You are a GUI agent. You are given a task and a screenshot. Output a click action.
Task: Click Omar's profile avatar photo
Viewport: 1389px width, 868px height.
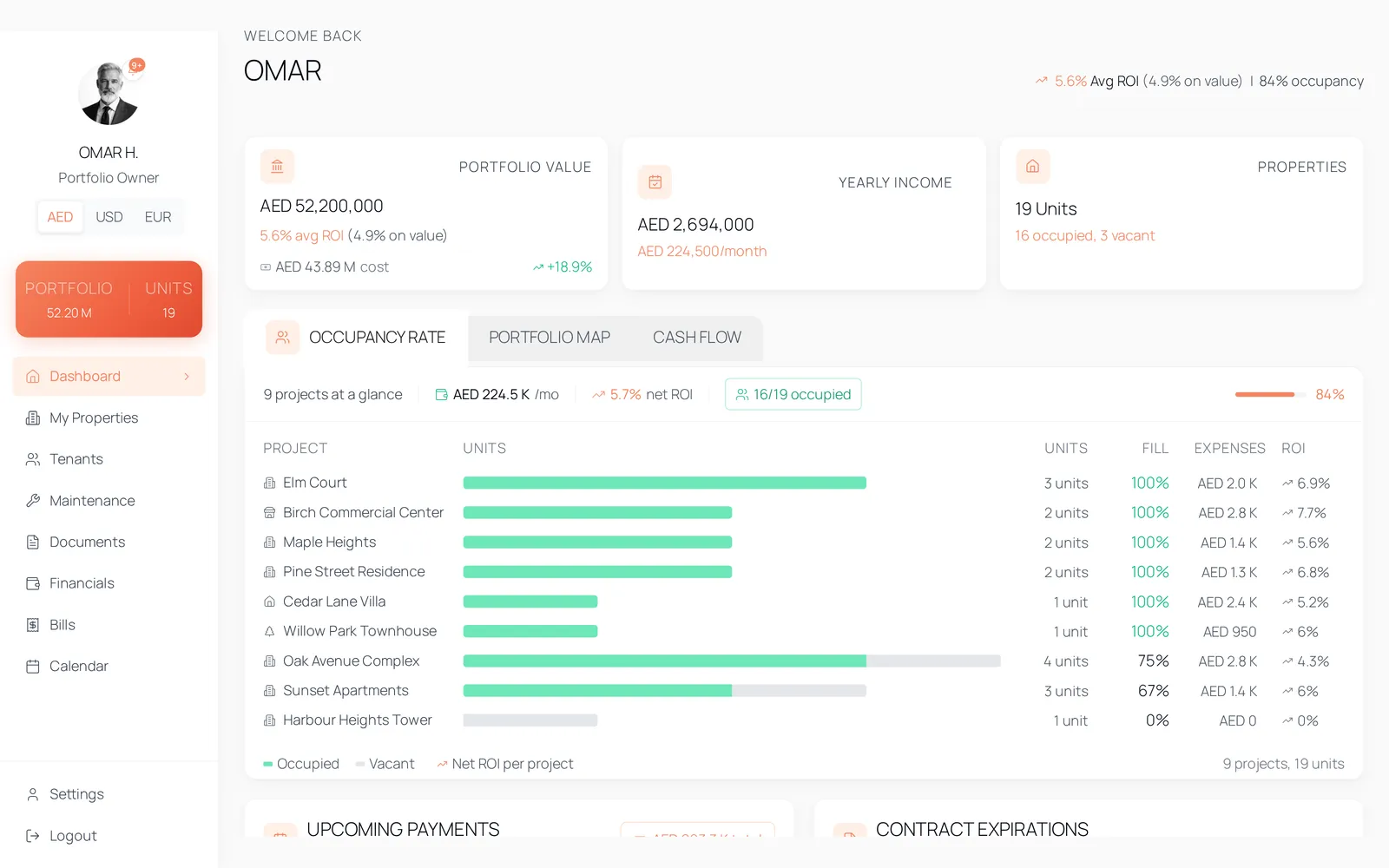pos(109,94)
